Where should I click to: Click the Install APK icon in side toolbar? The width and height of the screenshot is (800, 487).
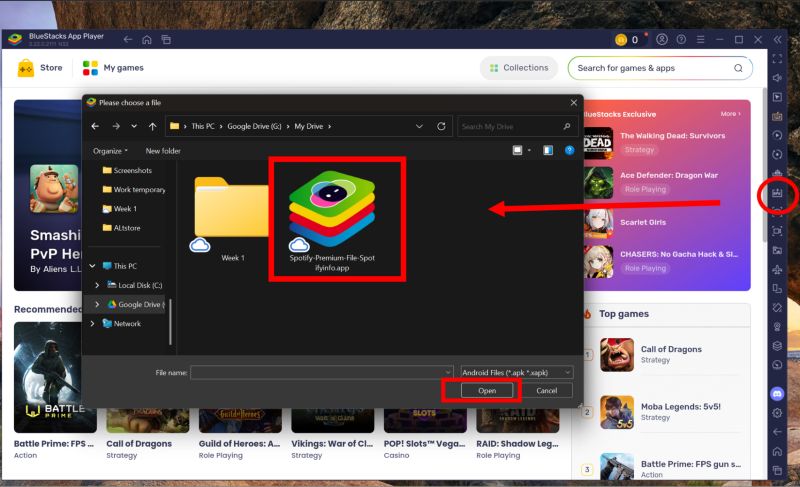[x=777, y=193]
